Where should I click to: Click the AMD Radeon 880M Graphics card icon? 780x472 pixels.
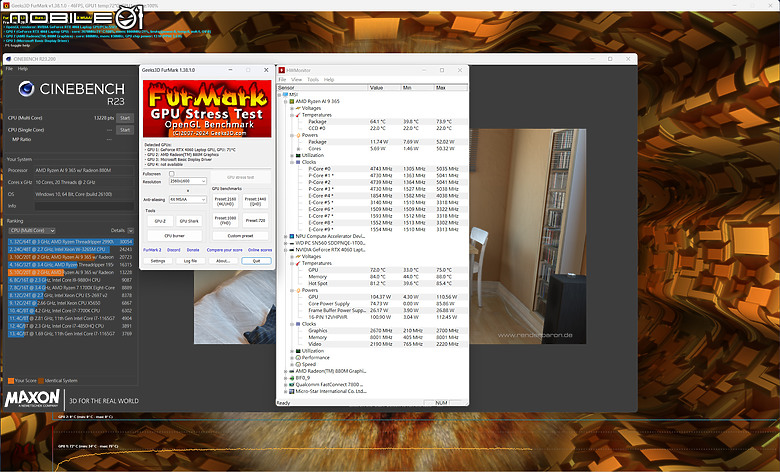292,371
